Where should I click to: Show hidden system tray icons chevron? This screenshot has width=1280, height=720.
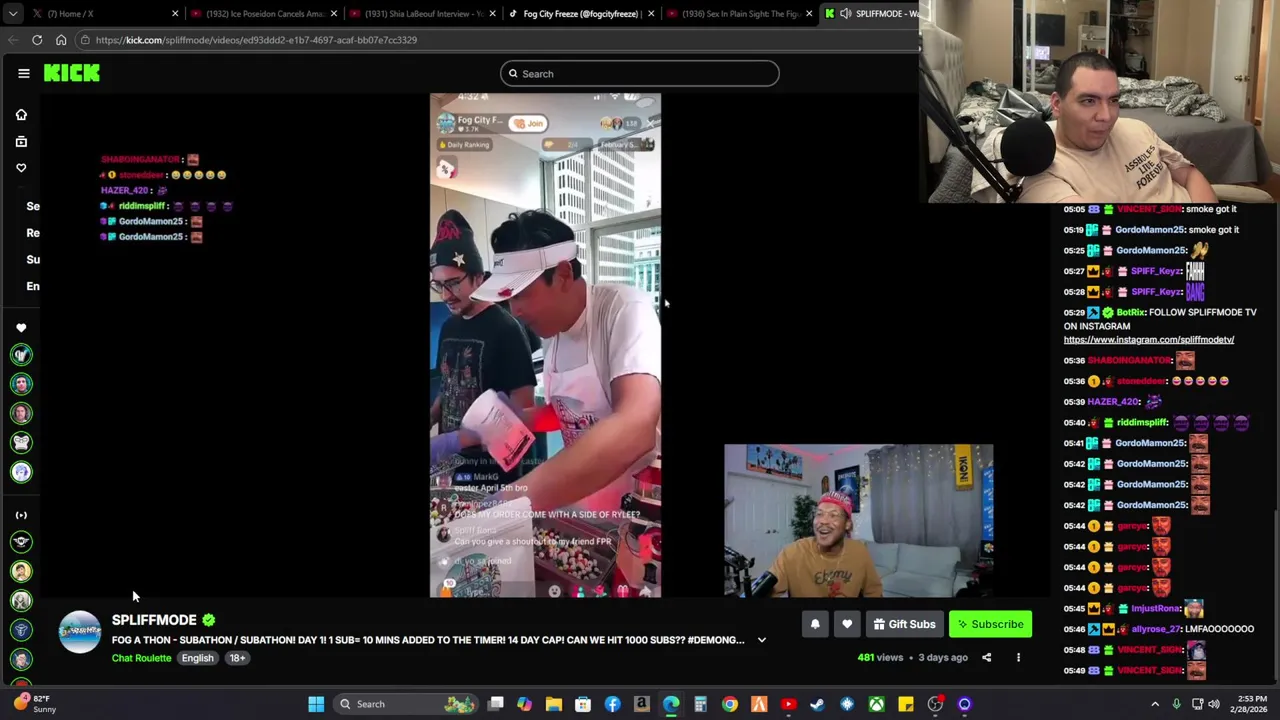1155,704
